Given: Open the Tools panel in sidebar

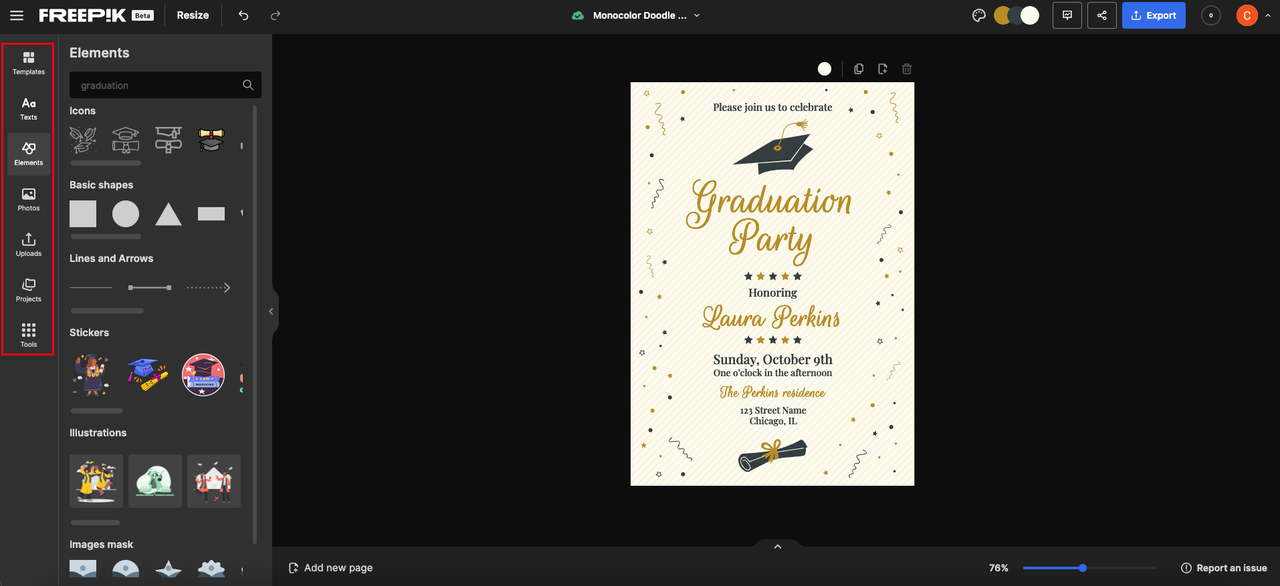Looking at the screenshot, I should click(x=28, y=336).
